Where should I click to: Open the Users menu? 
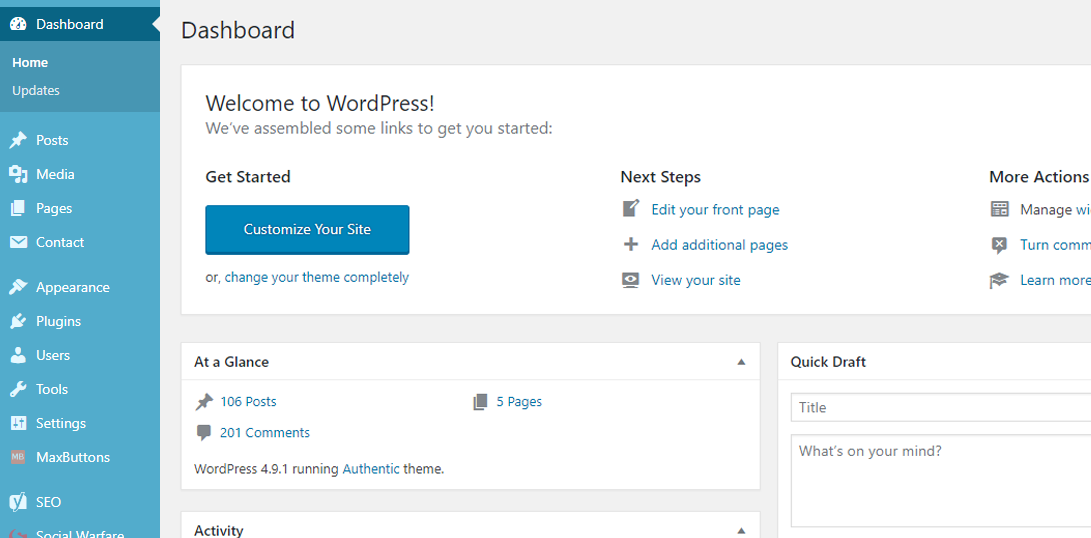pyautogui.click(x=80, y=356)
